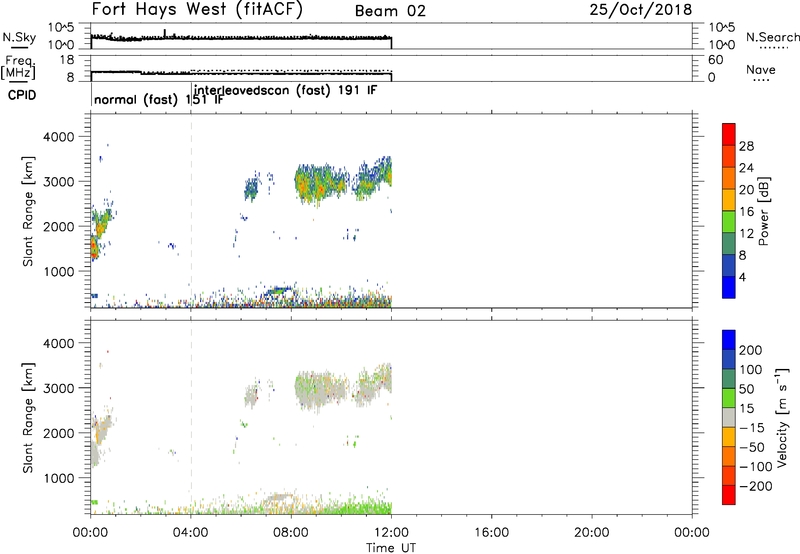The width and height of the screenshot is (800, 554).
Task: Click the "20:00" time axis label
Action: 592,533
